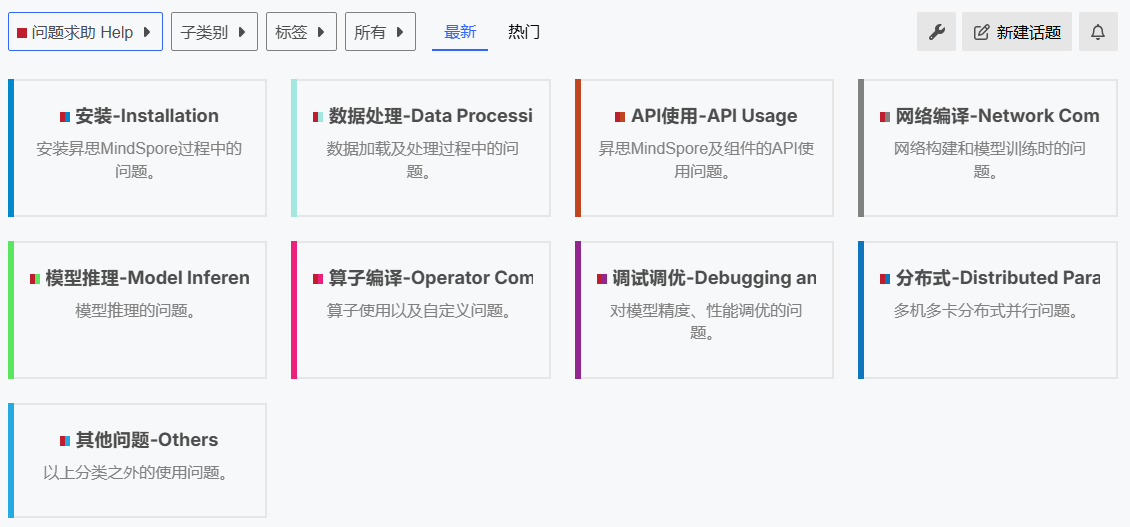1130x527 pixels.
Task: Click the red square in the Help dropdown
Action: (22, 33)
